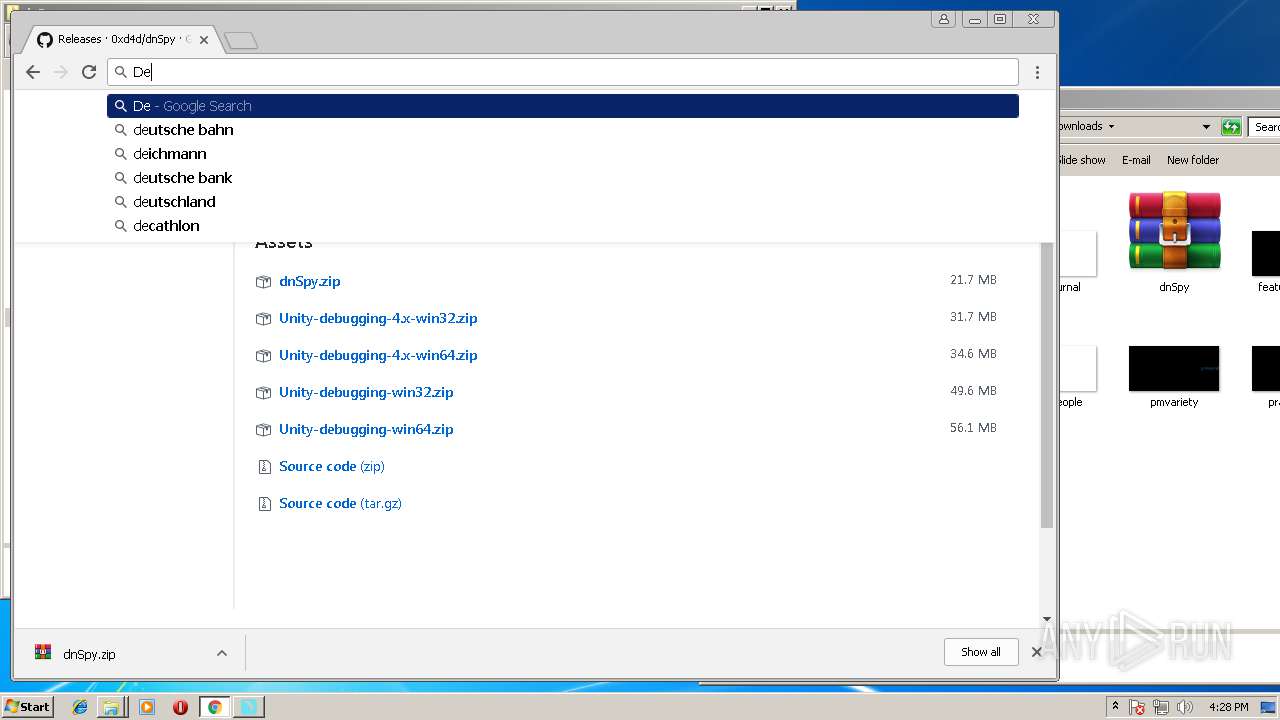Launch Internet Explorer from taskbar
This screenshot has width=1280, height=720.
pyautogui.click(x=80, y=707)
